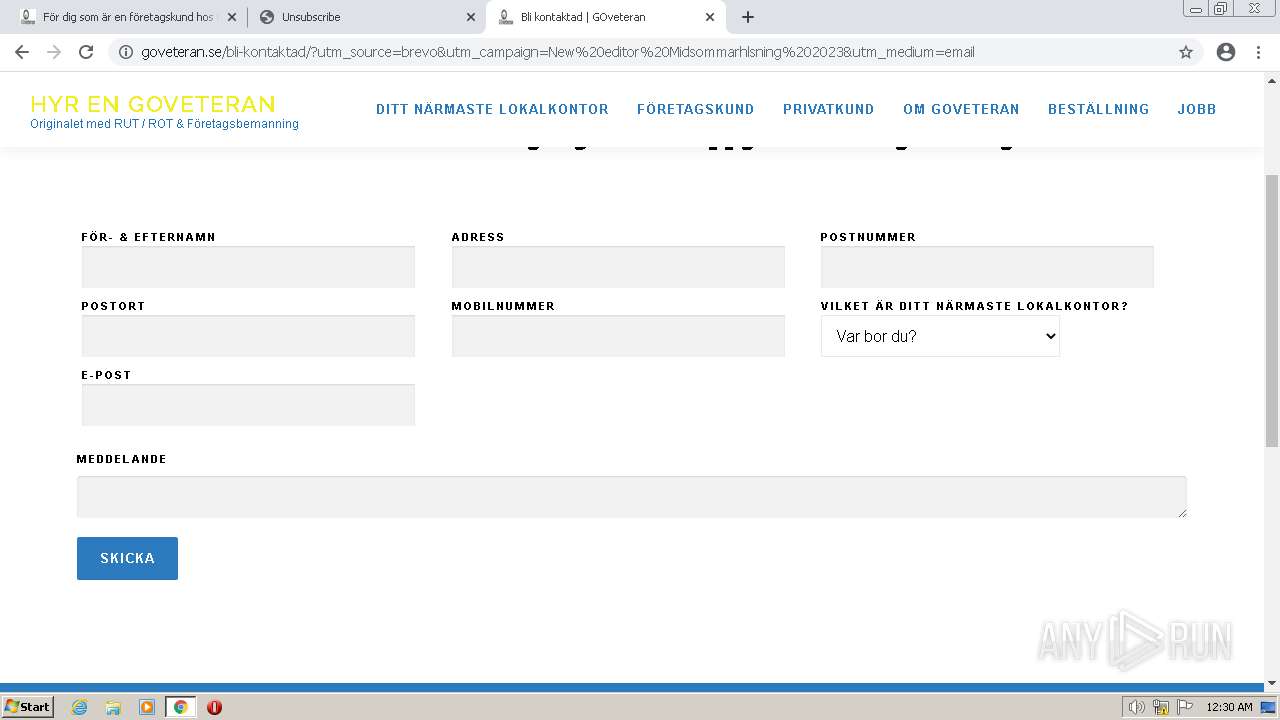Image resolution: width=1280 pixels, height=720 pixels.
Task: Click the network tray icon
Action: point(1161,707)
